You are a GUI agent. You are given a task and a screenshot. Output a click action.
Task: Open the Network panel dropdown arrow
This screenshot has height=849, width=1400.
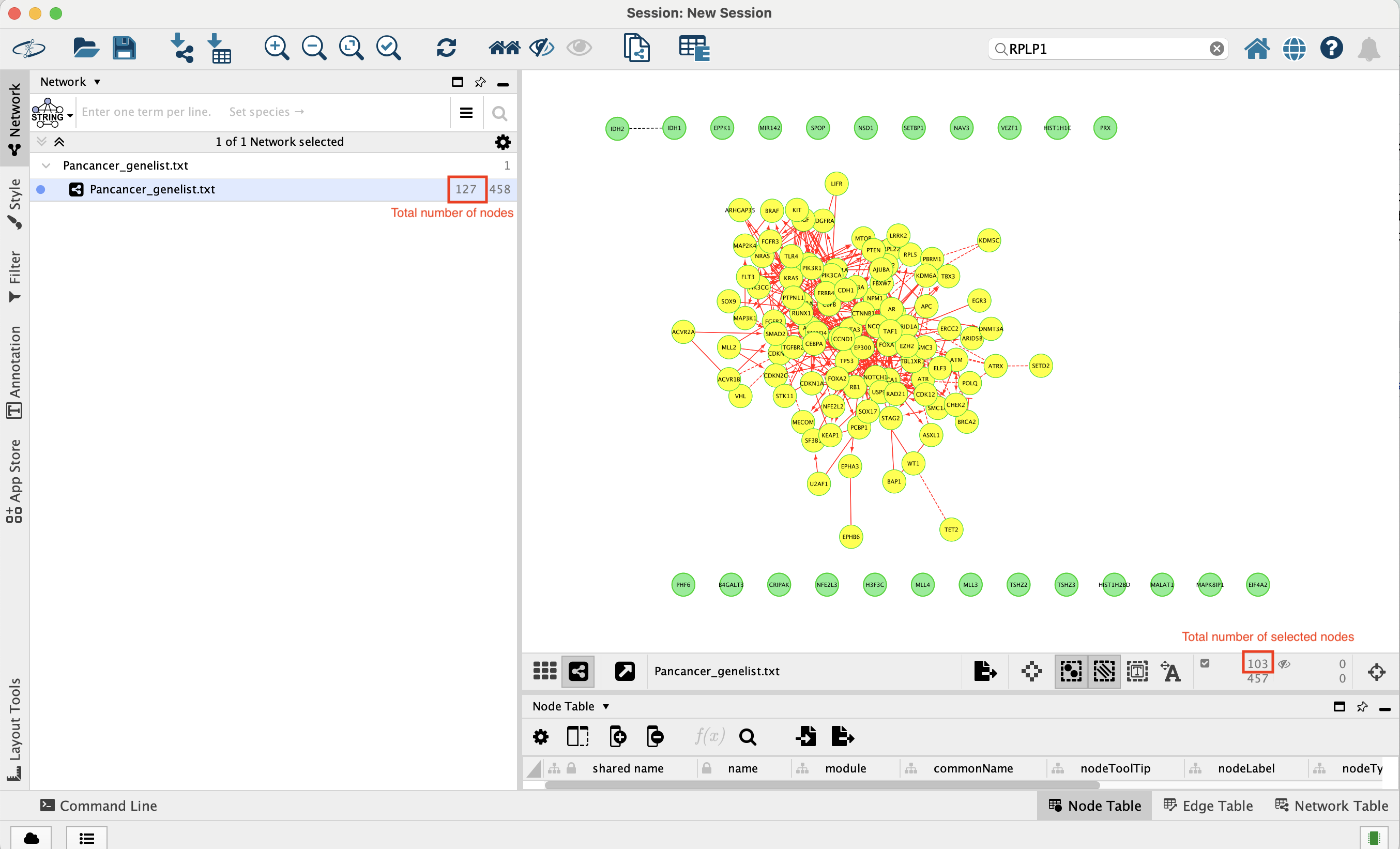pyautogui.click(x=97, y=82)
